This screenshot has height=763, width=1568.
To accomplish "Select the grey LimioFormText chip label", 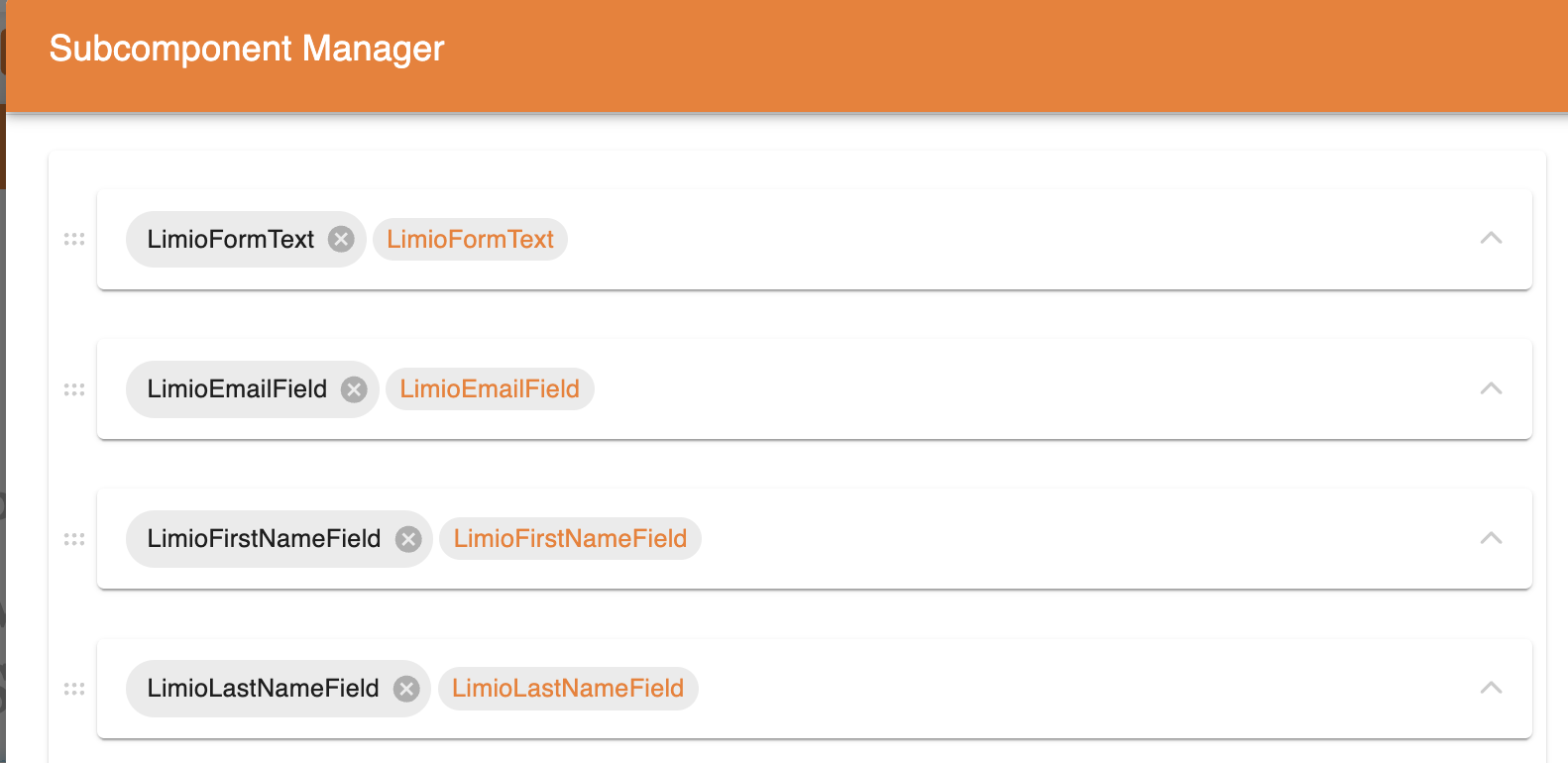I will (231, 239).
